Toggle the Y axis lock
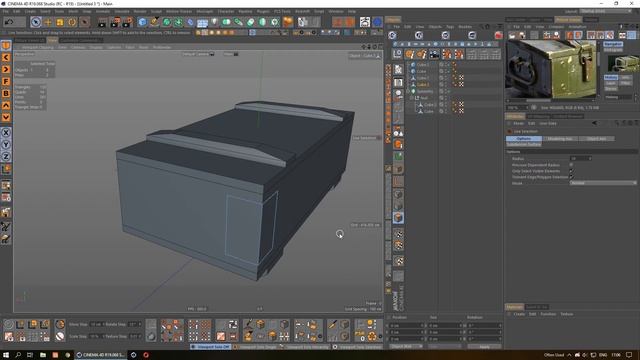 (x=6, y=144)
